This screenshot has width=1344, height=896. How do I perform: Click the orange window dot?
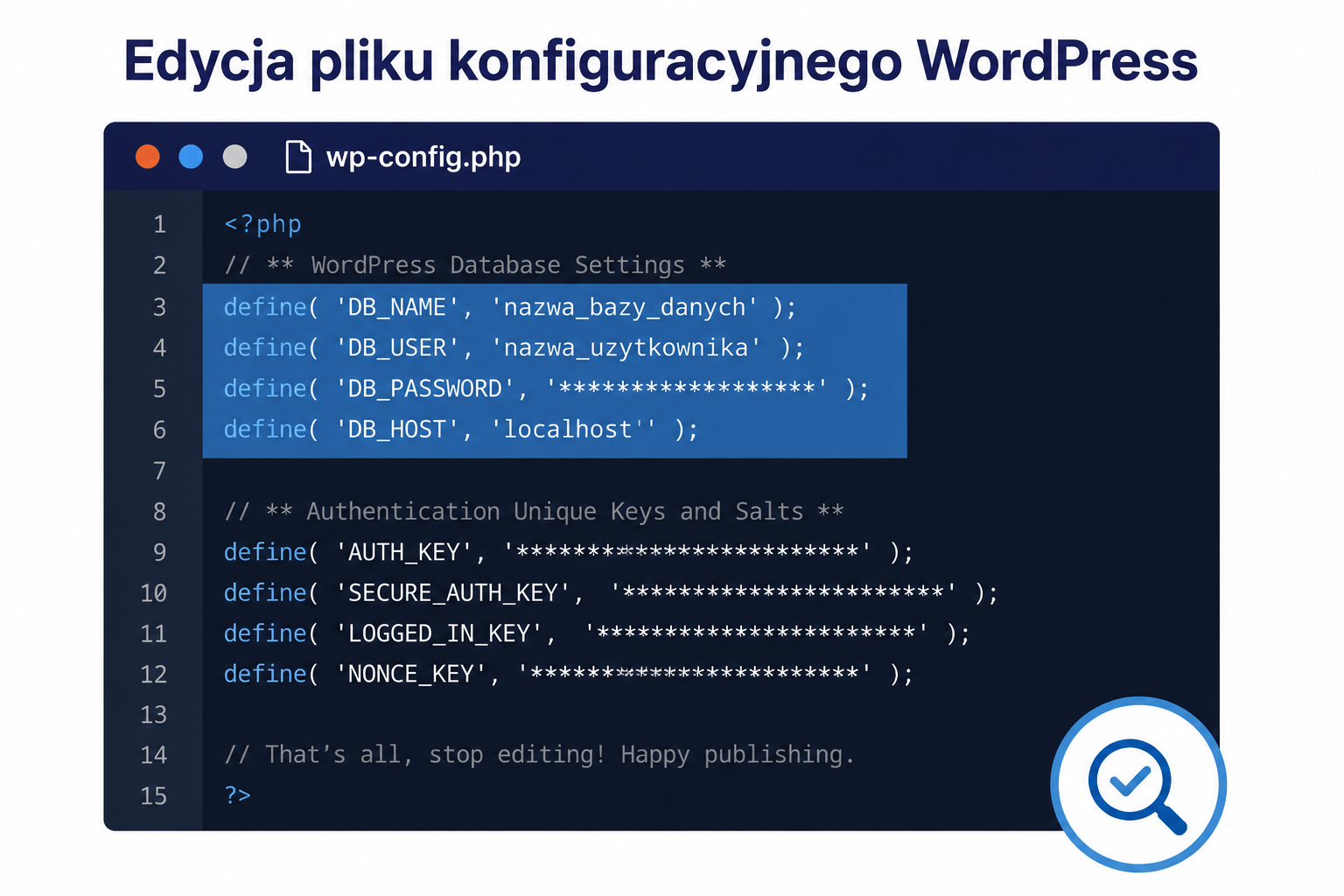tap(148, 157)
